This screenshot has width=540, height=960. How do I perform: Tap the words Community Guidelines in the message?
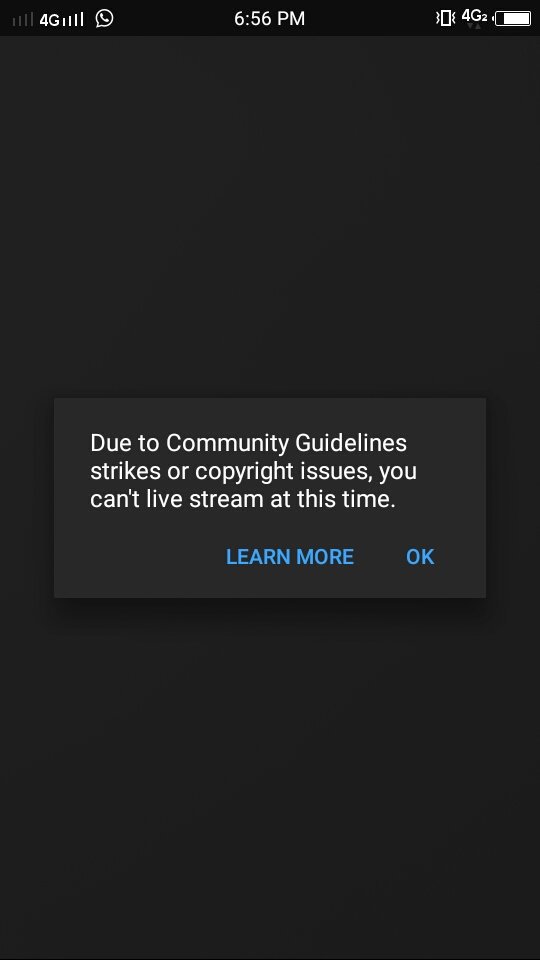(286, 443)
